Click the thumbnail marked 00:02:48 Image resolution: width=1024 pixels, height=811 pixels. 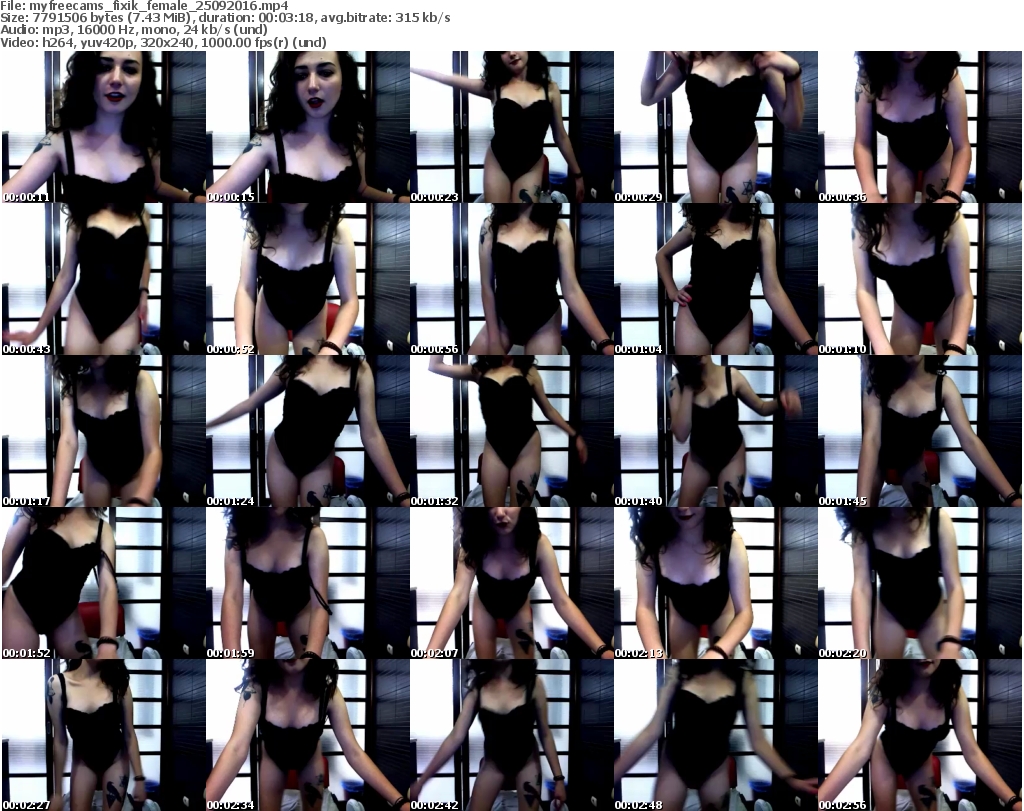716,735
